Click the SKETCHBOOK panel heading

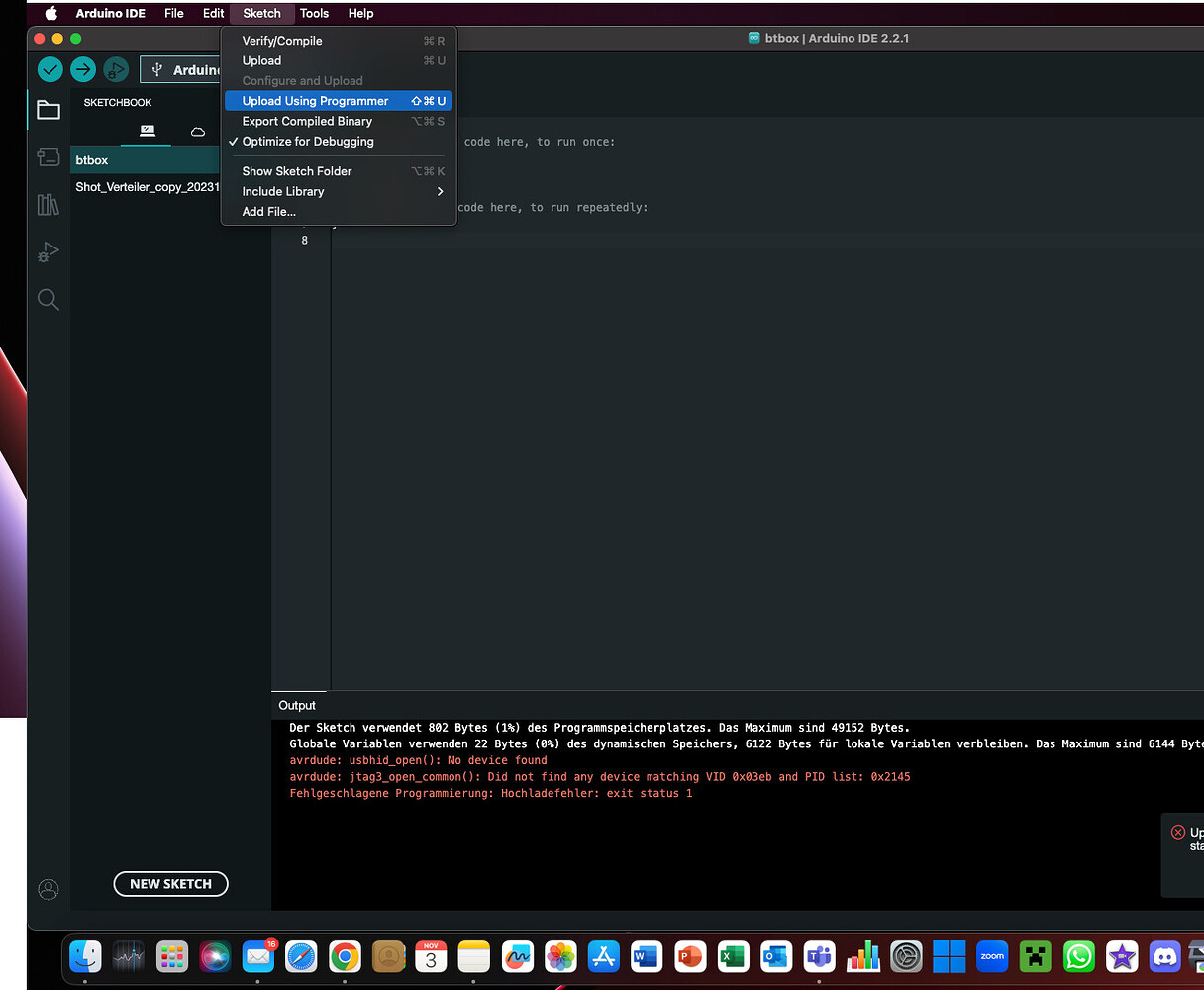coord(118,102)
